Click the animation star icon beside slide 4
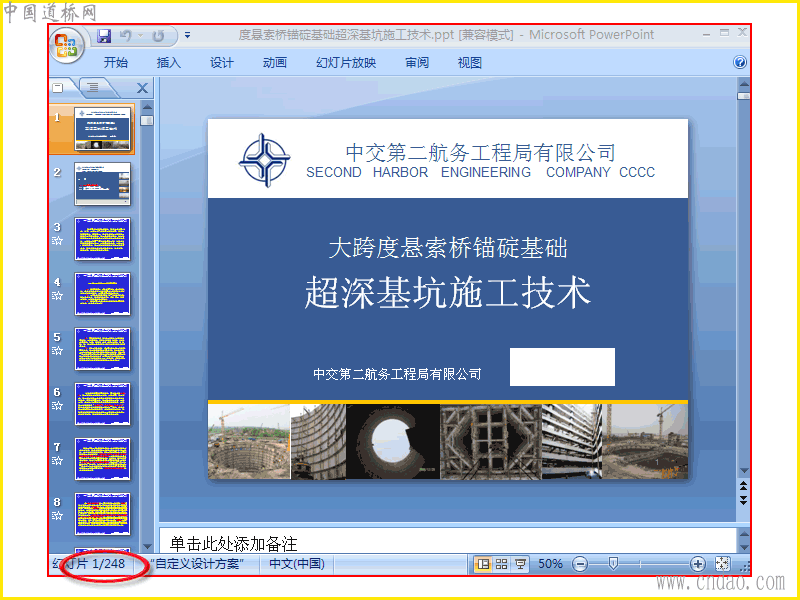Image resolution: width=800 pixels, height=600 pixels. pyautogui.click(x=57, y=296)
